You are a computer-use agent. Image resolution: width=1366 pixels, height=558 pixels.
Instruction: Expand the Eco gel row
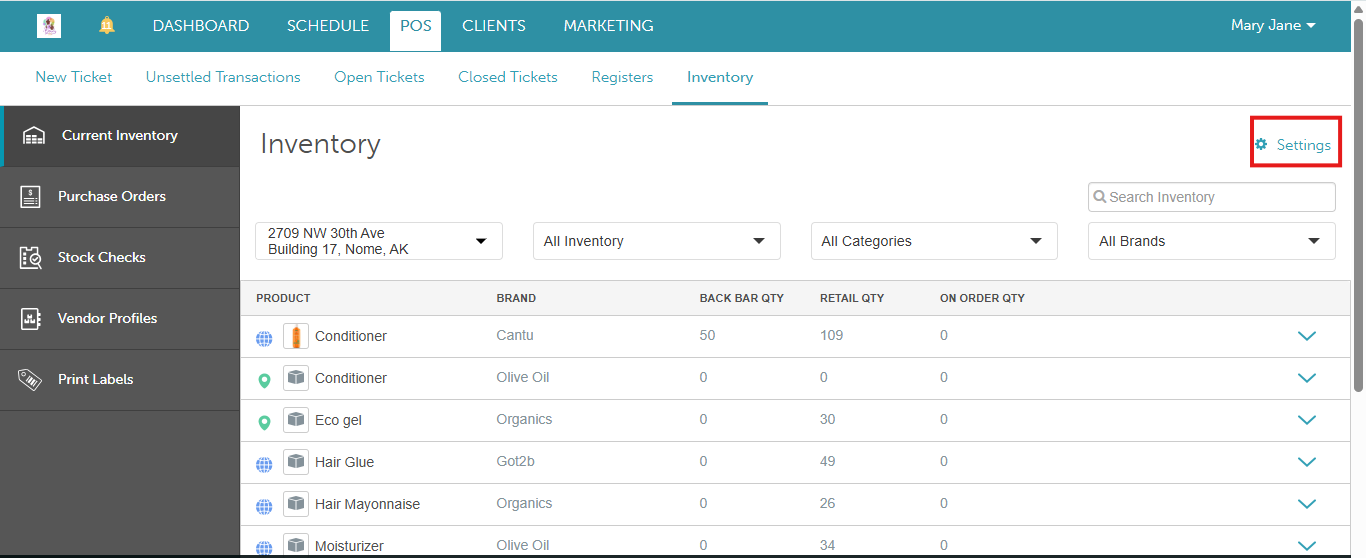pos(1306,420)
